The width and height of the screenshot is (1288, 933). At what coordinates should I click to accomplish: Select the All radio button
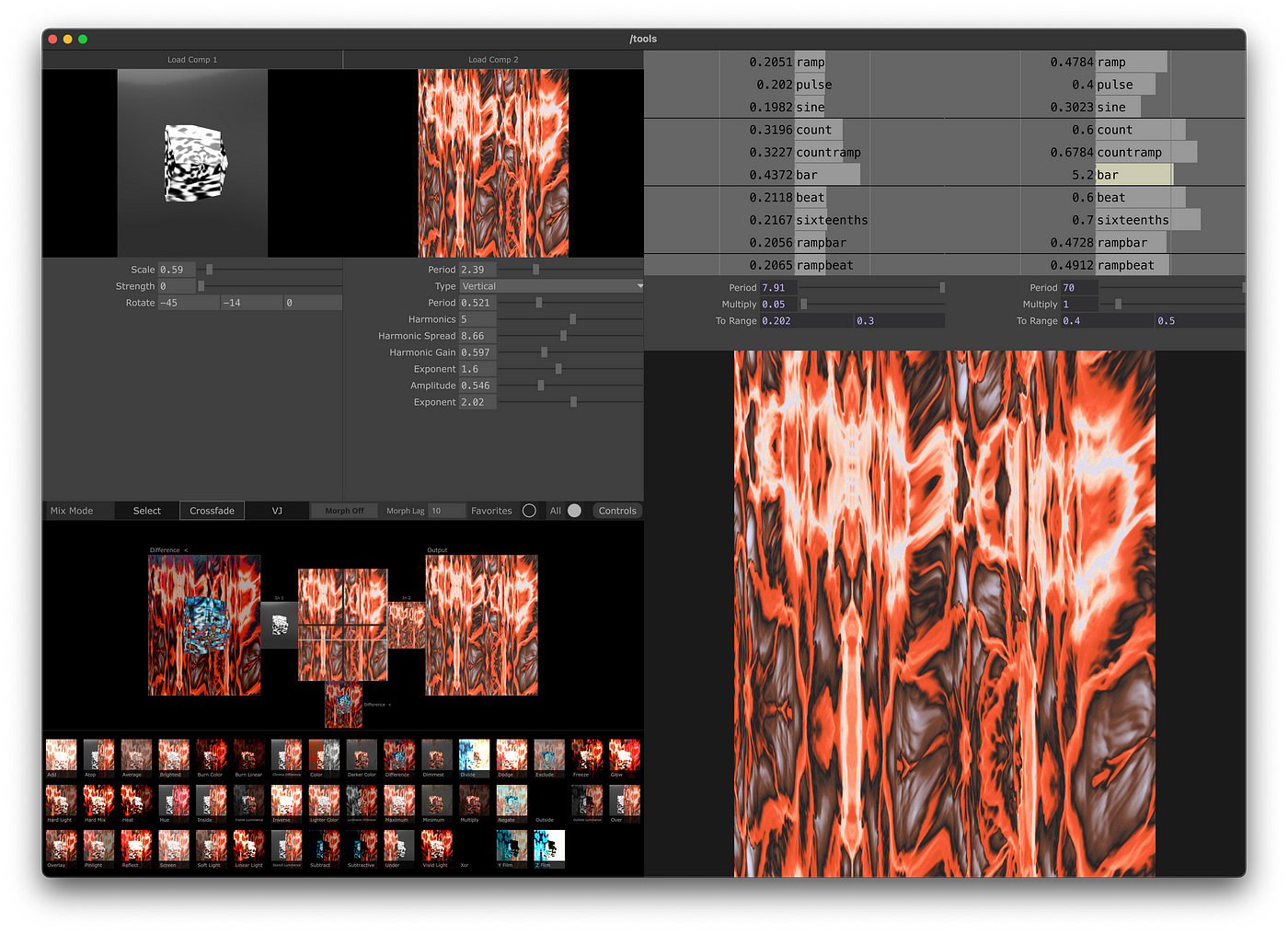[x=574, y=511]
